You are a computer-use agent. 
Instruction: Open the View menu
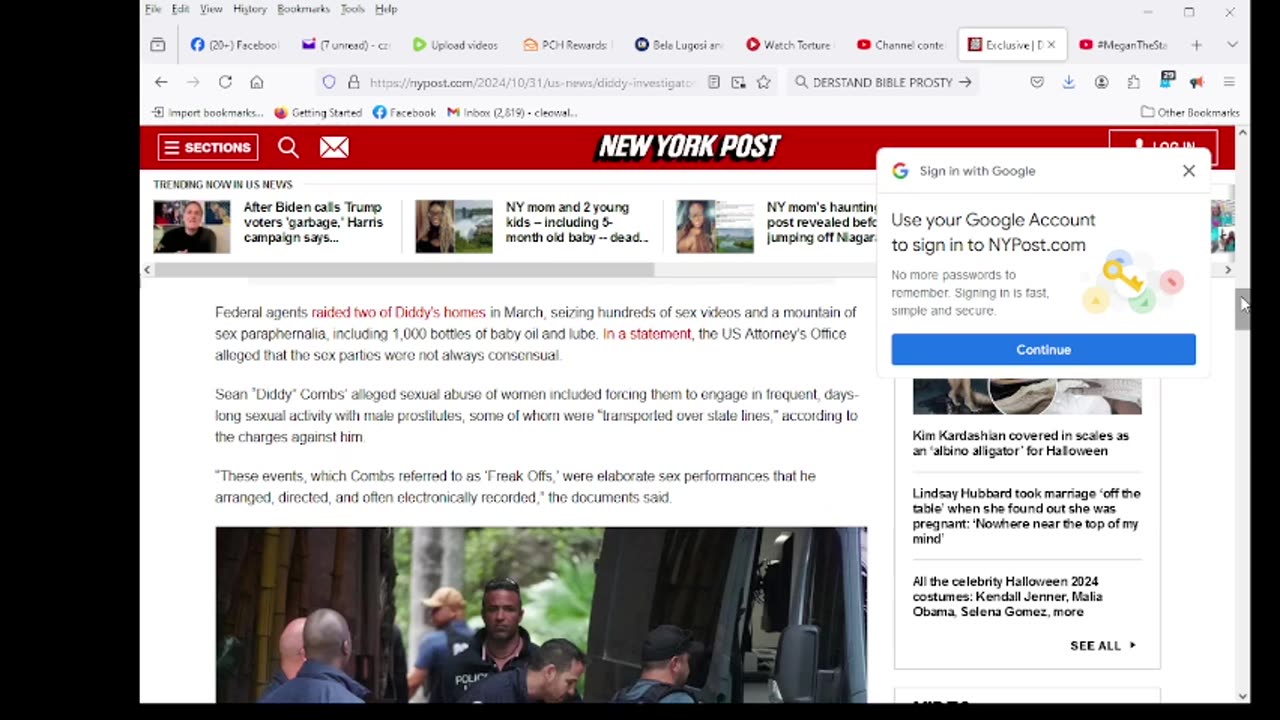[211, 9]
